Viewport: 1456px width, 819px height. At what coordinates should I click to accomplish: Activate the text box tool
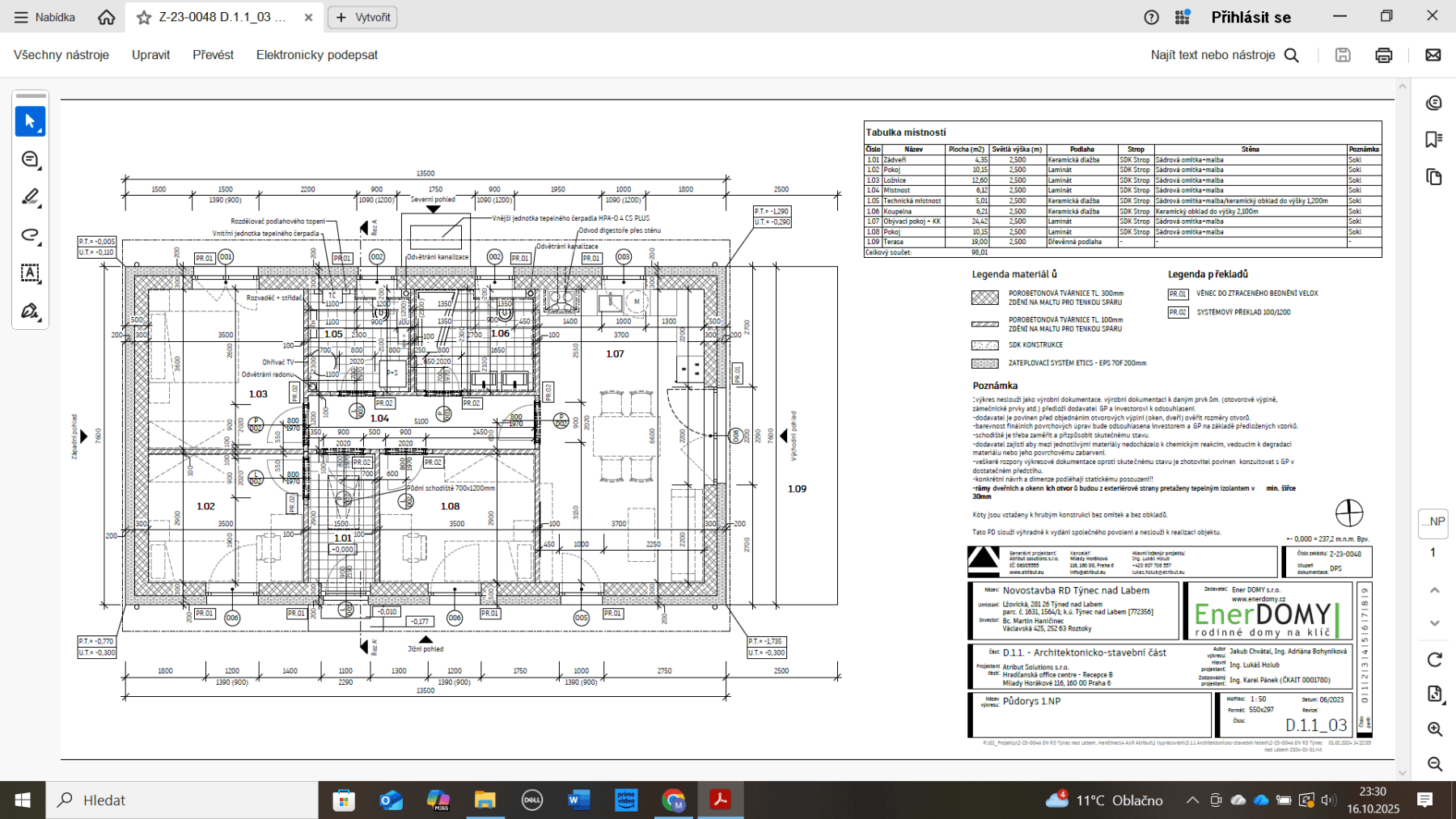30,273
